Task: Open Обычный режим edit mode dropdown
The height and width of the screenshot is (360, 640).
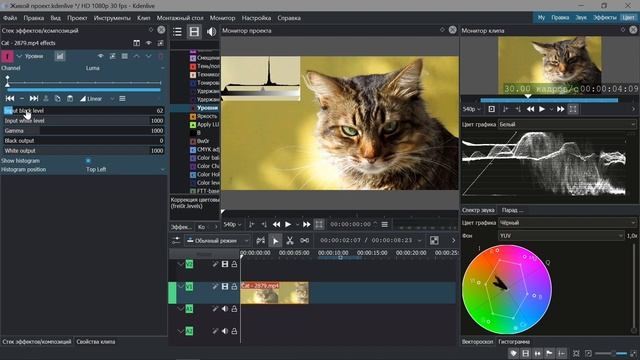Action: coord(218,241)
